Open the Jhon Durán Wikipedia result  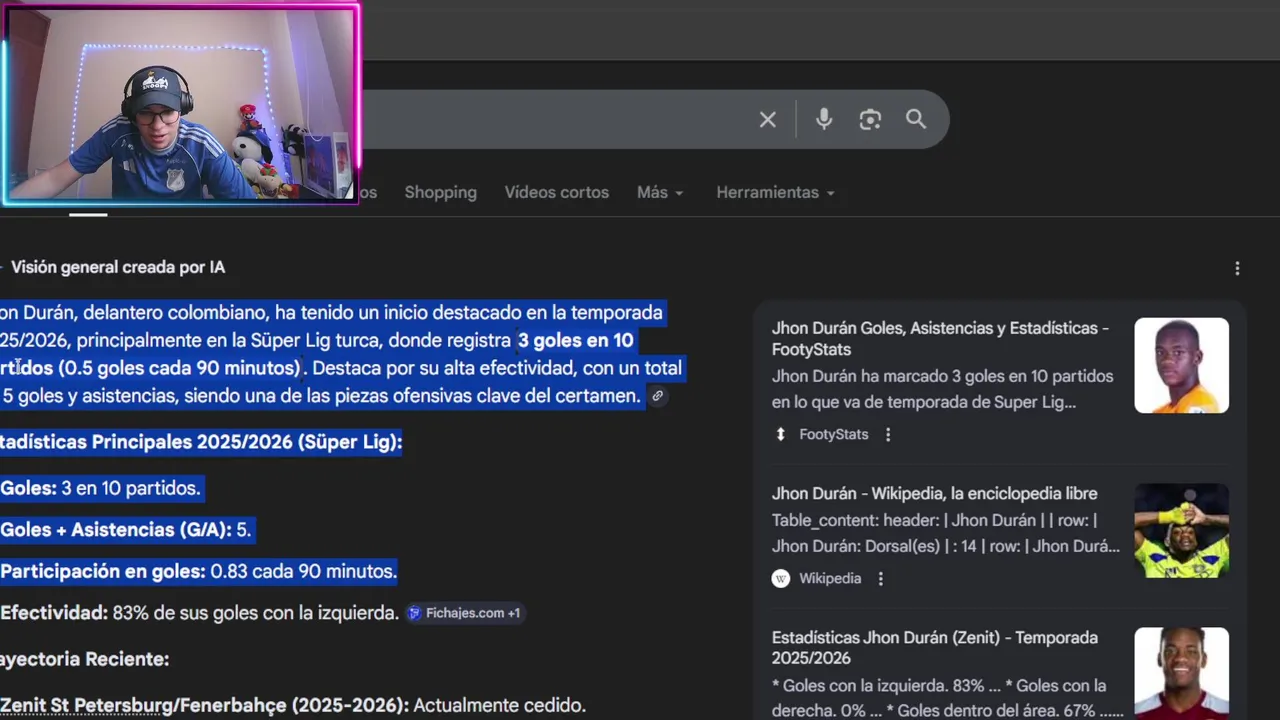click(934, 493)
